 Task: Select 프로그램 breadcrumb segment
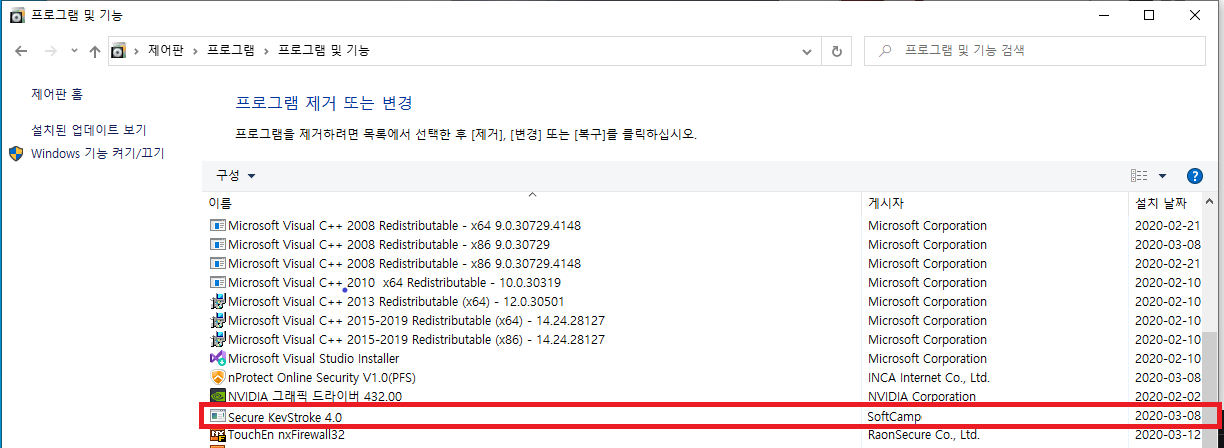click(x=231, y=50)
